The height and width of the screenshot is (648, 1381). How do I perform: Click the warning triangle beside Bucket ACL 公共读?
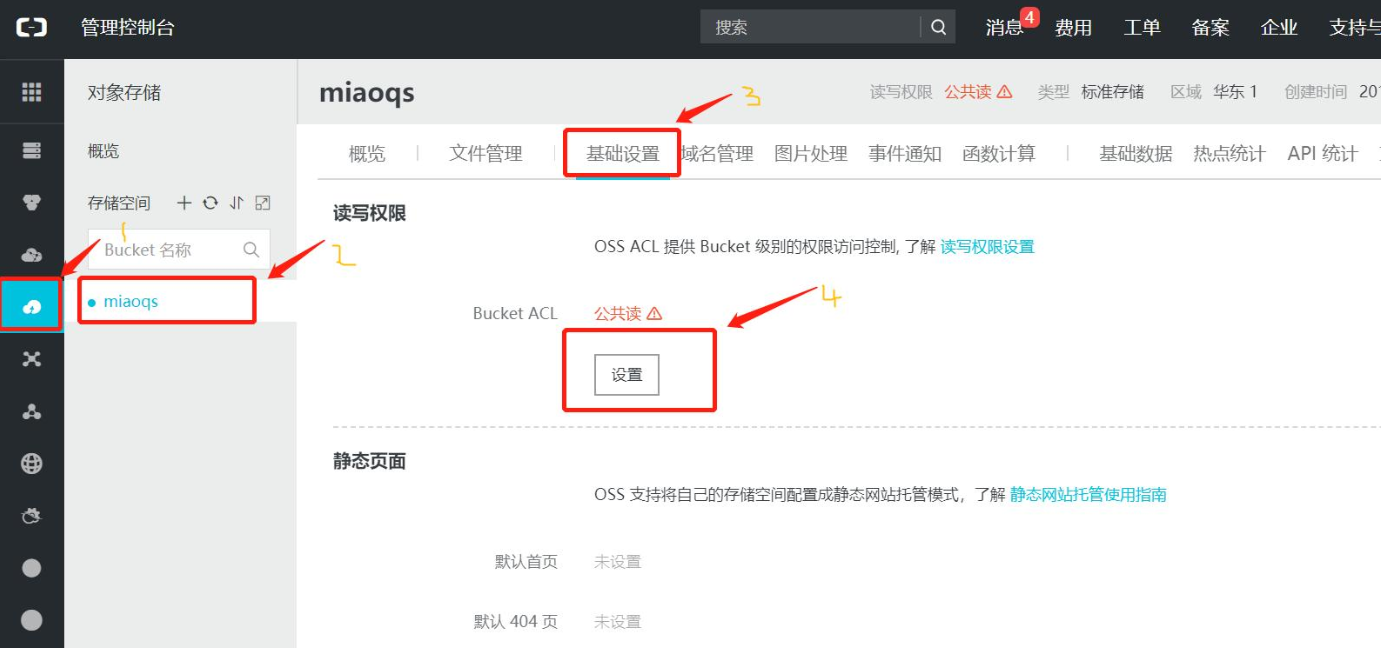click(x=654, y=314)
